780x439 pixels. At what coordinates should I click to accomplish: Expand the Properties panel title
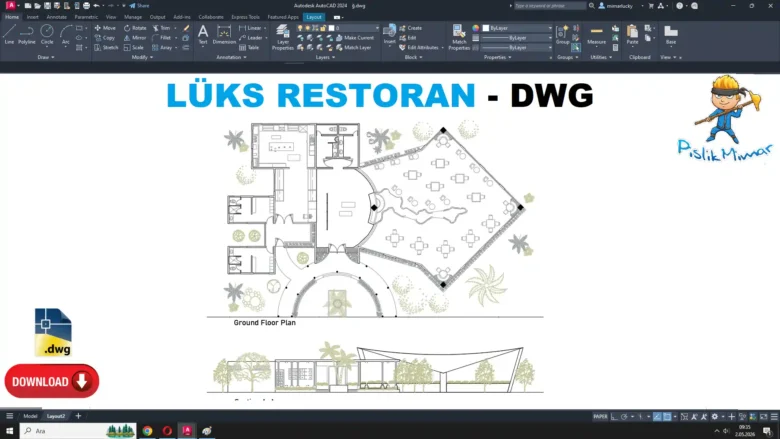497,58
